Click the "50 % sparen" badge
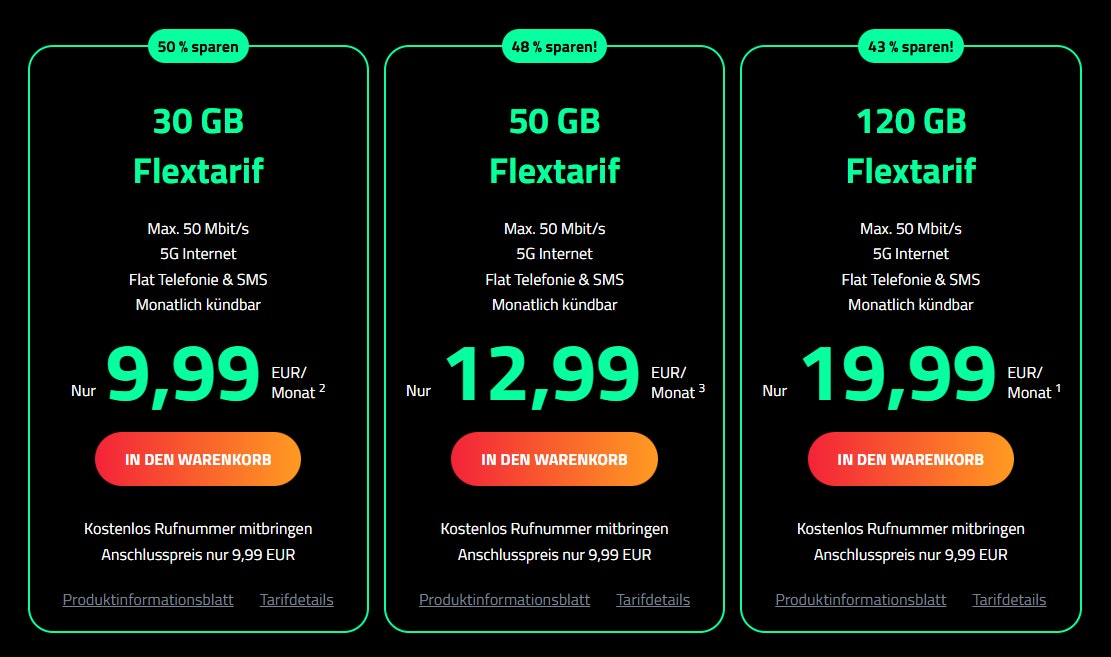 click(198, 46)
